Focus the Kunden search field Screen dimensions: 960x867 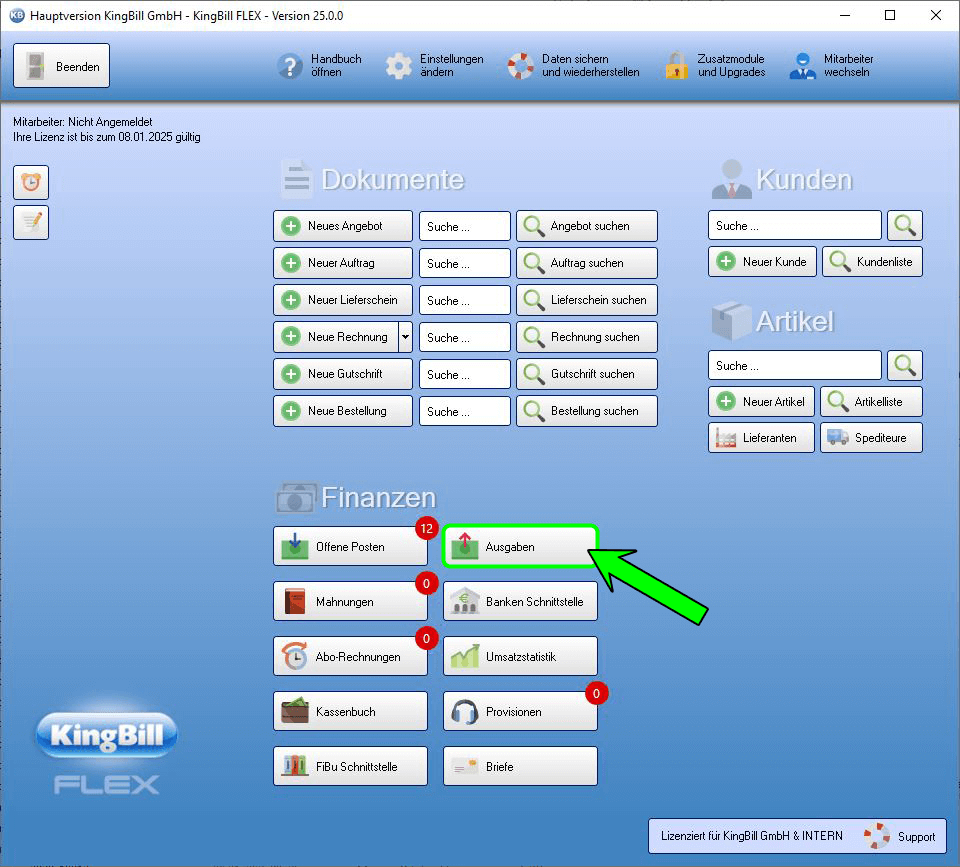click(795, 225)
